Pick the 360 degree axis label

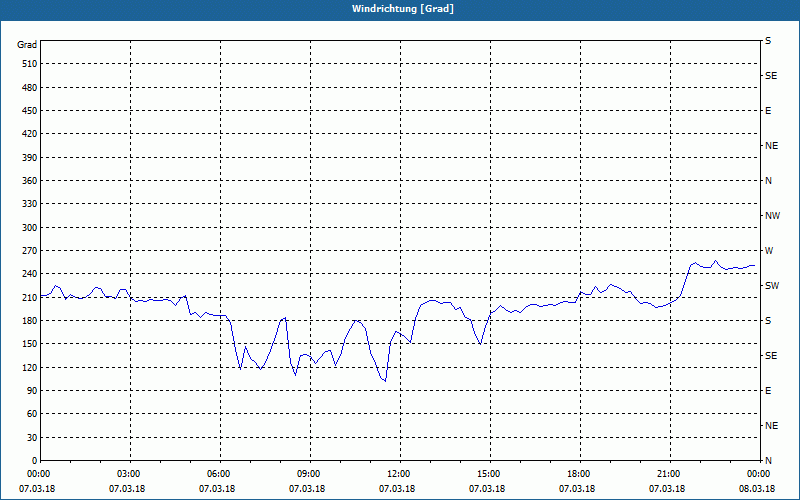click(x=29, y=181)
